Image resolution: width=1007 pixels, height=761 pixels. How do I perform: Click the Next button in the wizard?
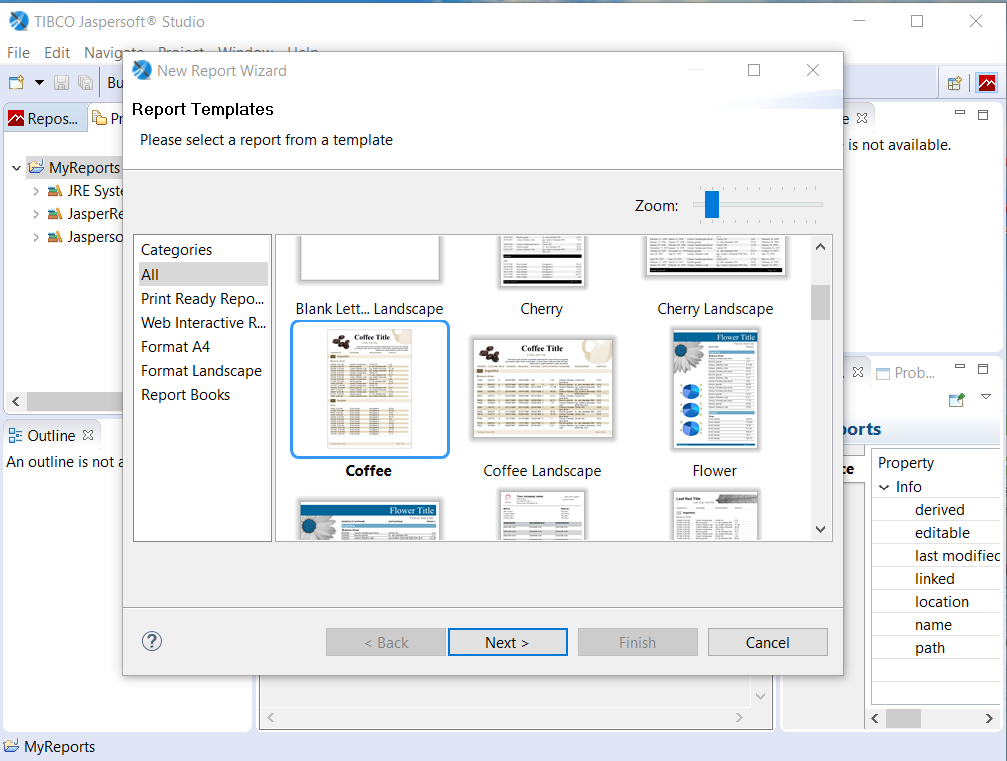click(x=507, y=641)
